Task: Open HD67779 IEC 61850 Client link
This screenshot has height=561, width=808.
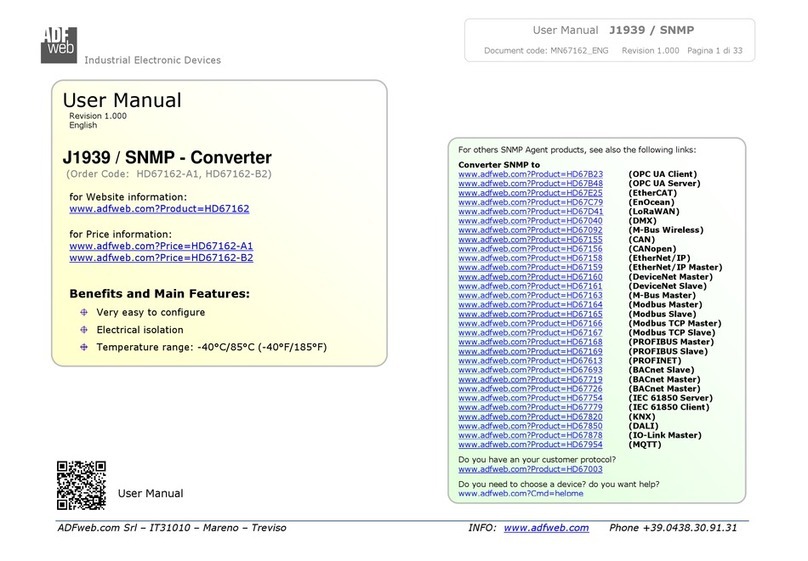Action: click(x=530, y=407)
